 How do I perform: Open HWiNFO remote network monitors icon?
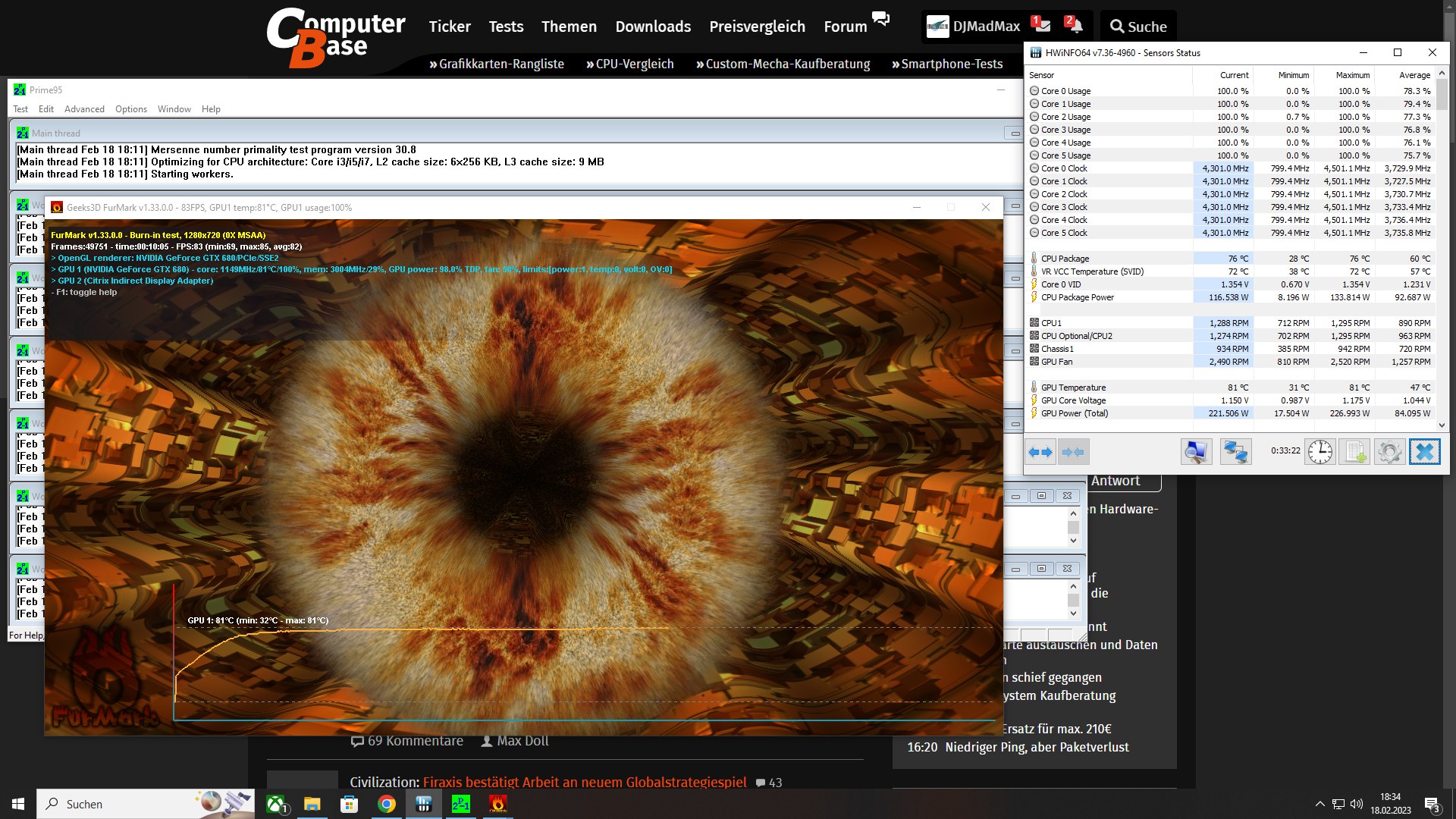pos(1235,453)
